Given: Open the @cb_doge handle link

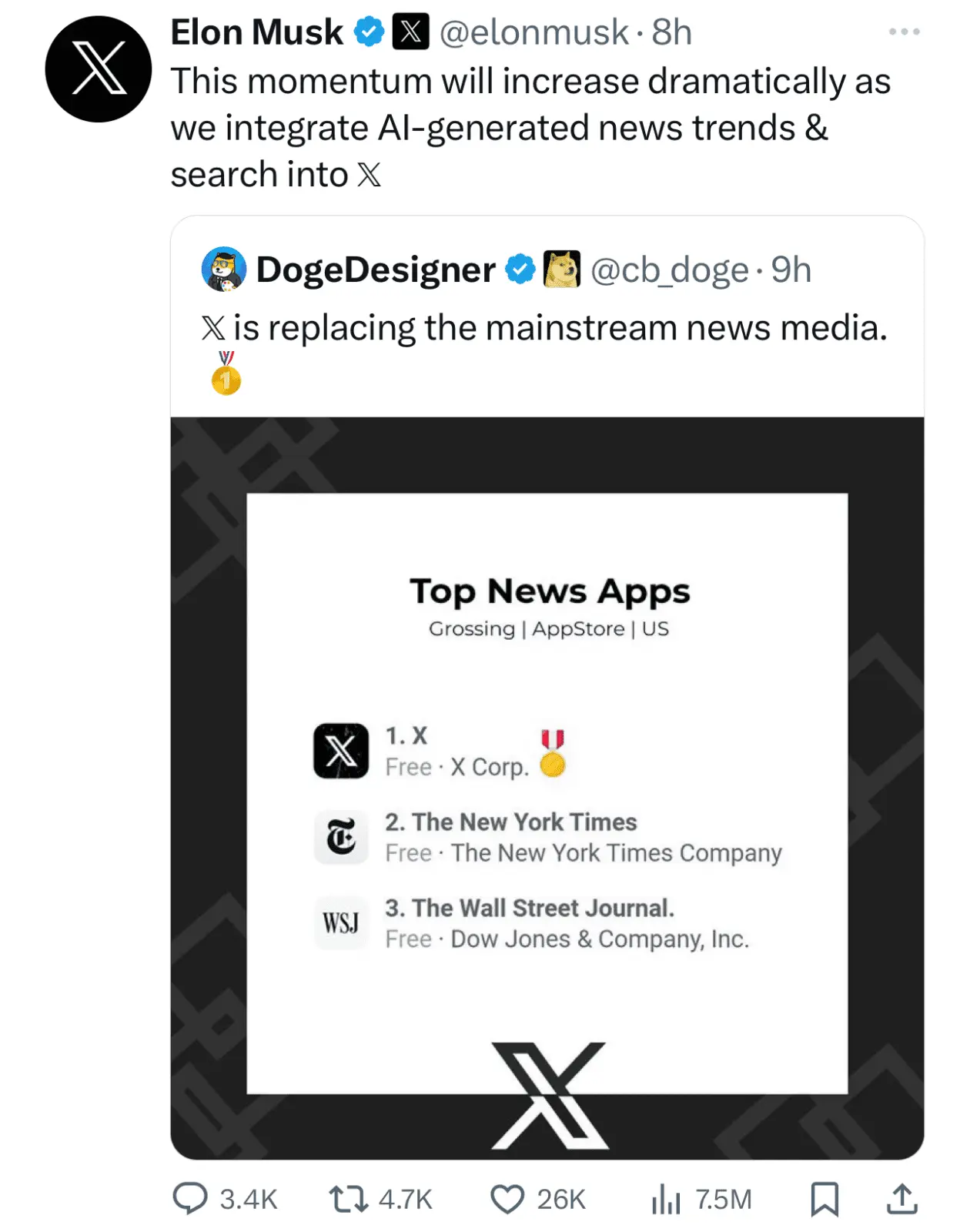Looking at the screenshot, I should tap(669, 269).
